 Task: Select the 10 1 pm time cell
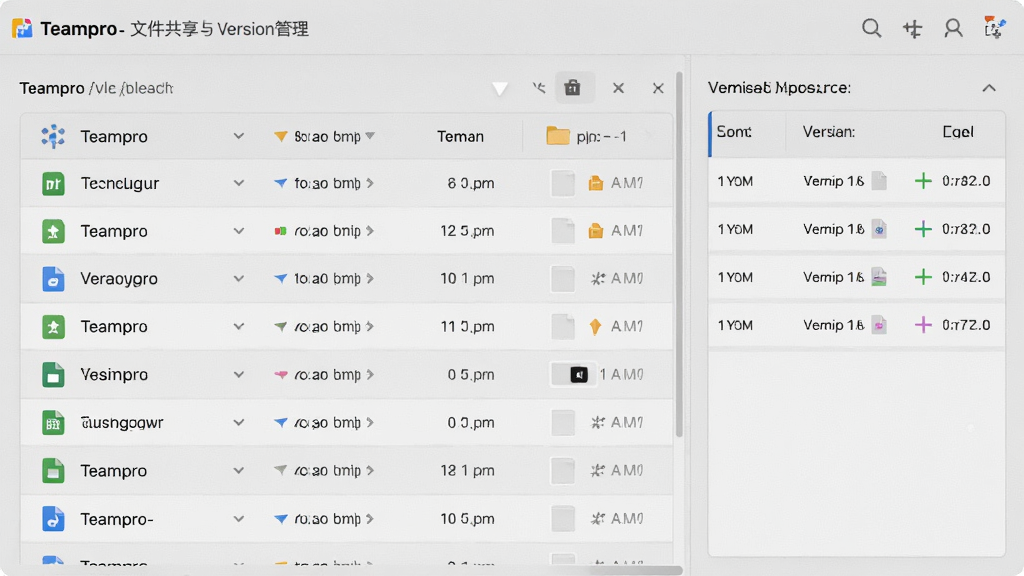coord(467,279)
